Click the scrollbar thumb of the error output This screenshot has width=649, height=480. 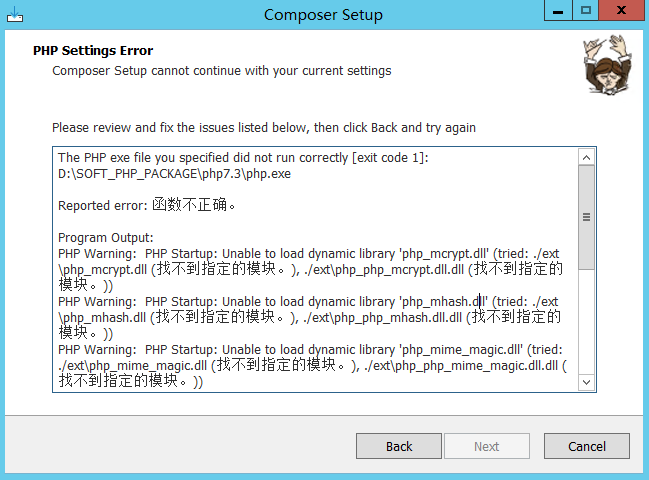pyautogui.click(x=586, y=216)
